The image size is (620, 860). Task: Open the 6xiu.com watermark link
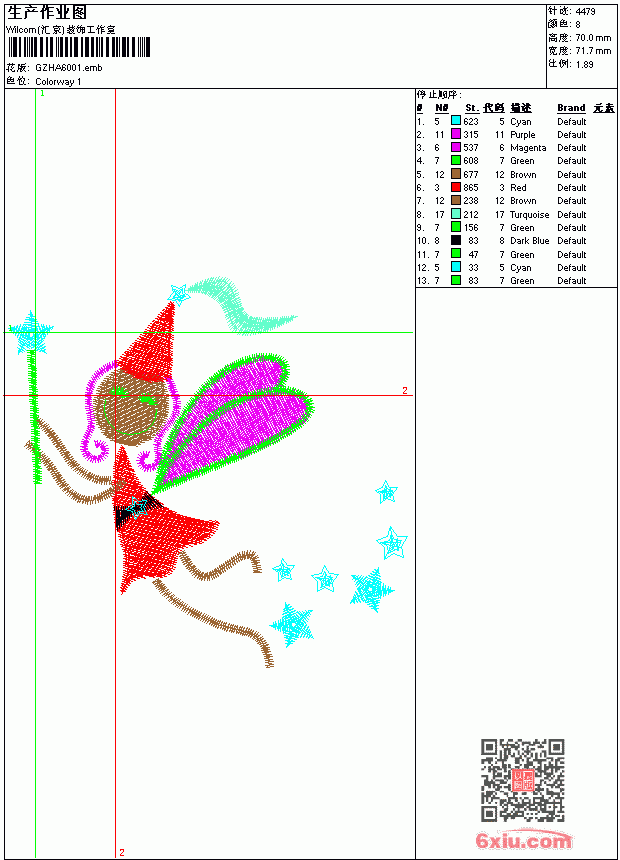pyautogui.click(x=523, y=840)
